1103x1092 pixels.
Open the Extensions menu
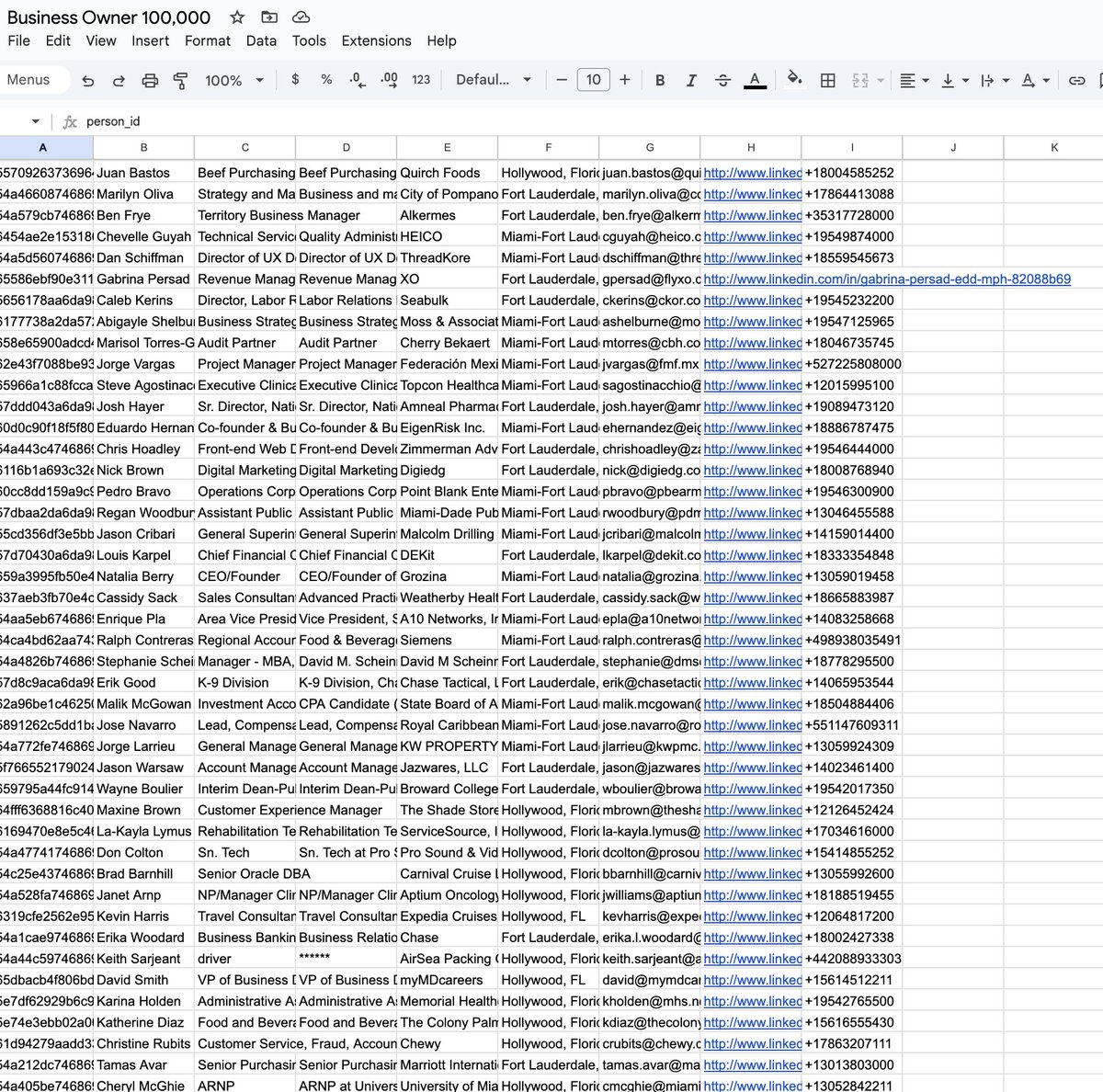(x=377, y=40)
